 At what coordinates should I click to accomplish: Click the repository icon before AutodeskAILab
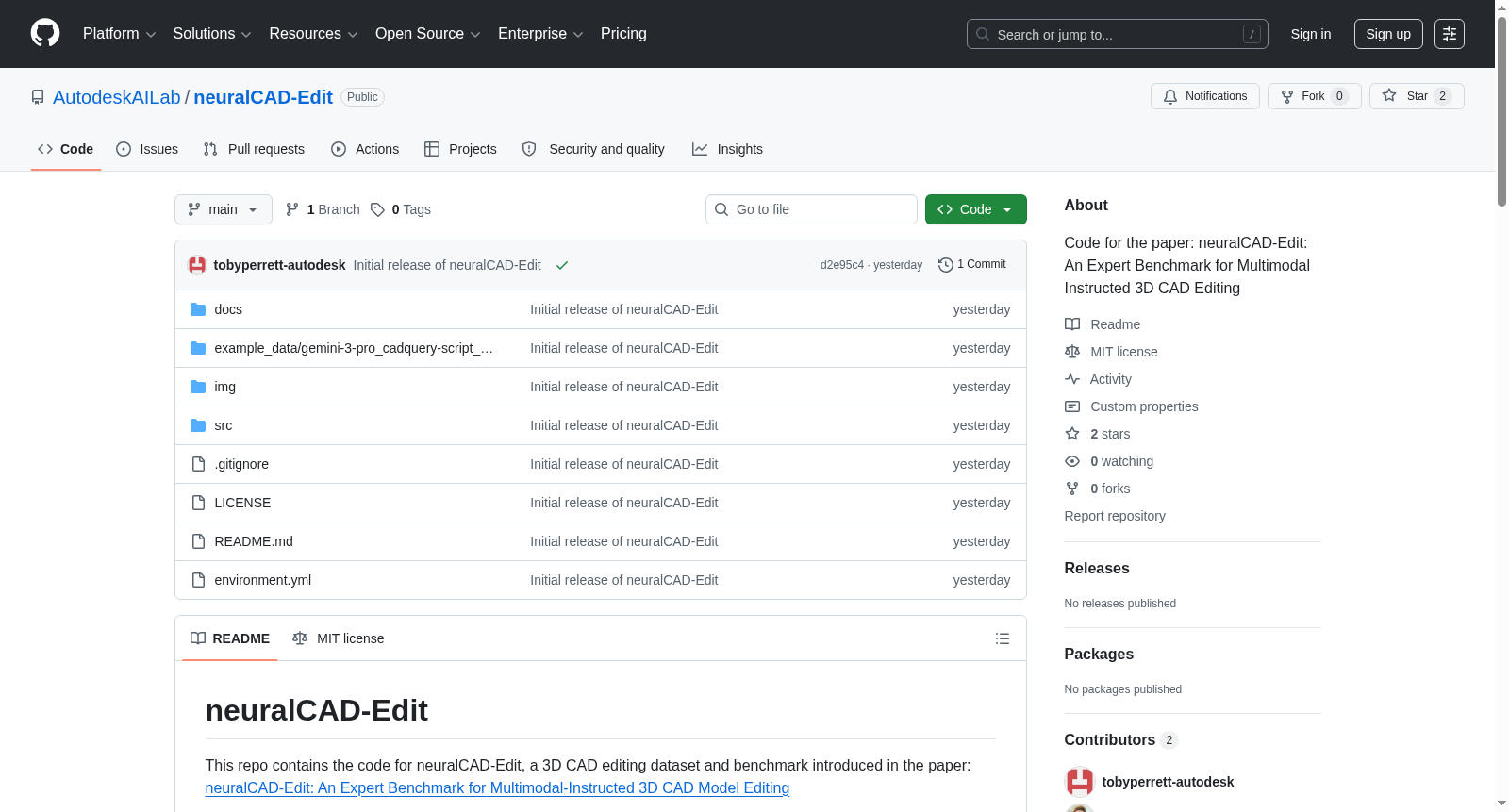(38, 97)
